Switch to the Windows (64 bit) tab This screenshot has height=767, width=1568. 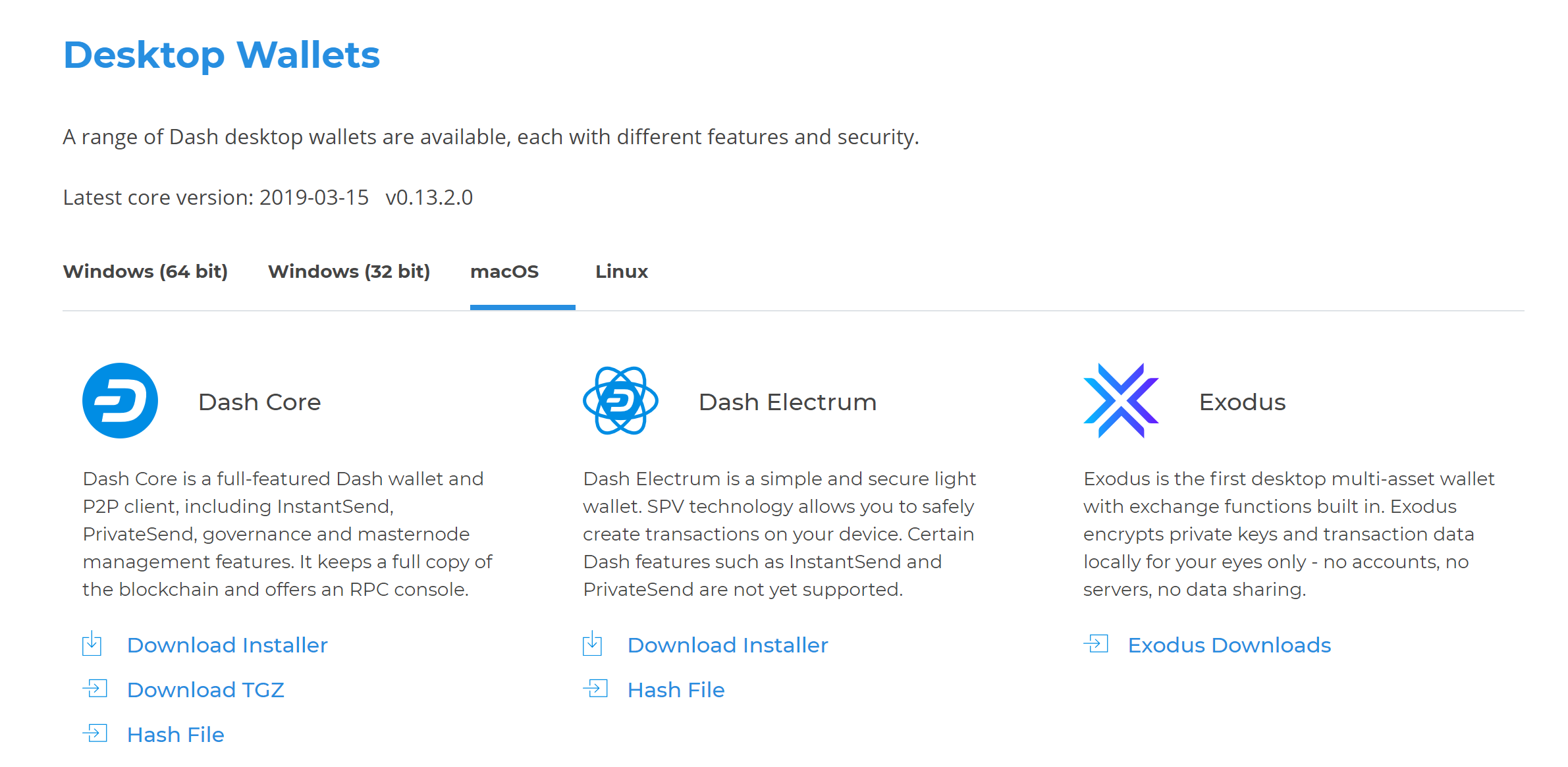(x=145, y=271)
